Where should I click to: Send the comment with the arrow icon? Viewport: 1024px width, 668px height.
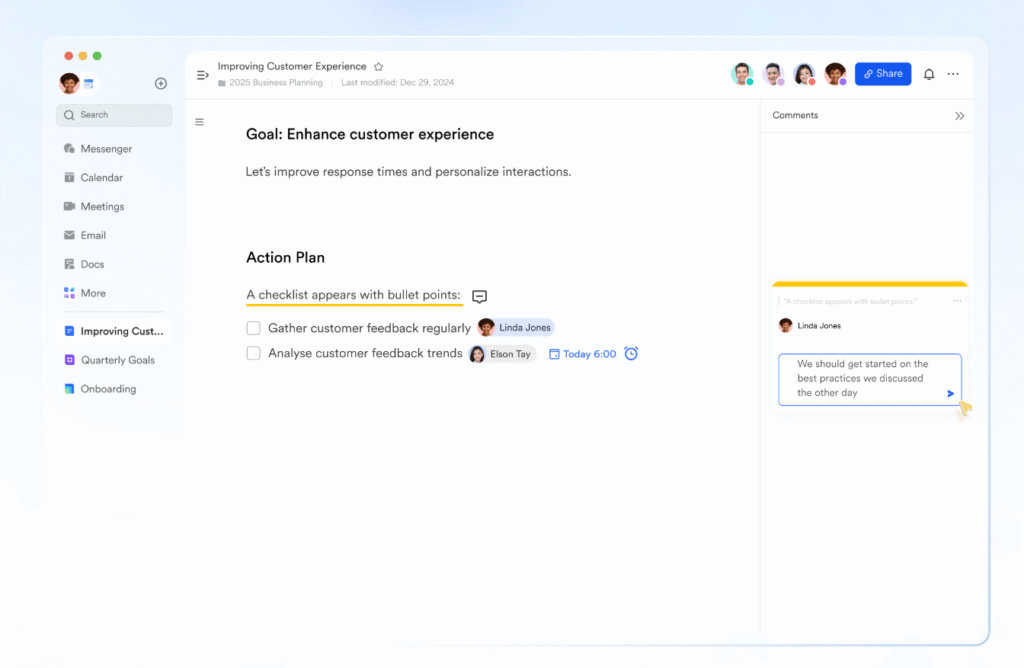tap(950, 394)
